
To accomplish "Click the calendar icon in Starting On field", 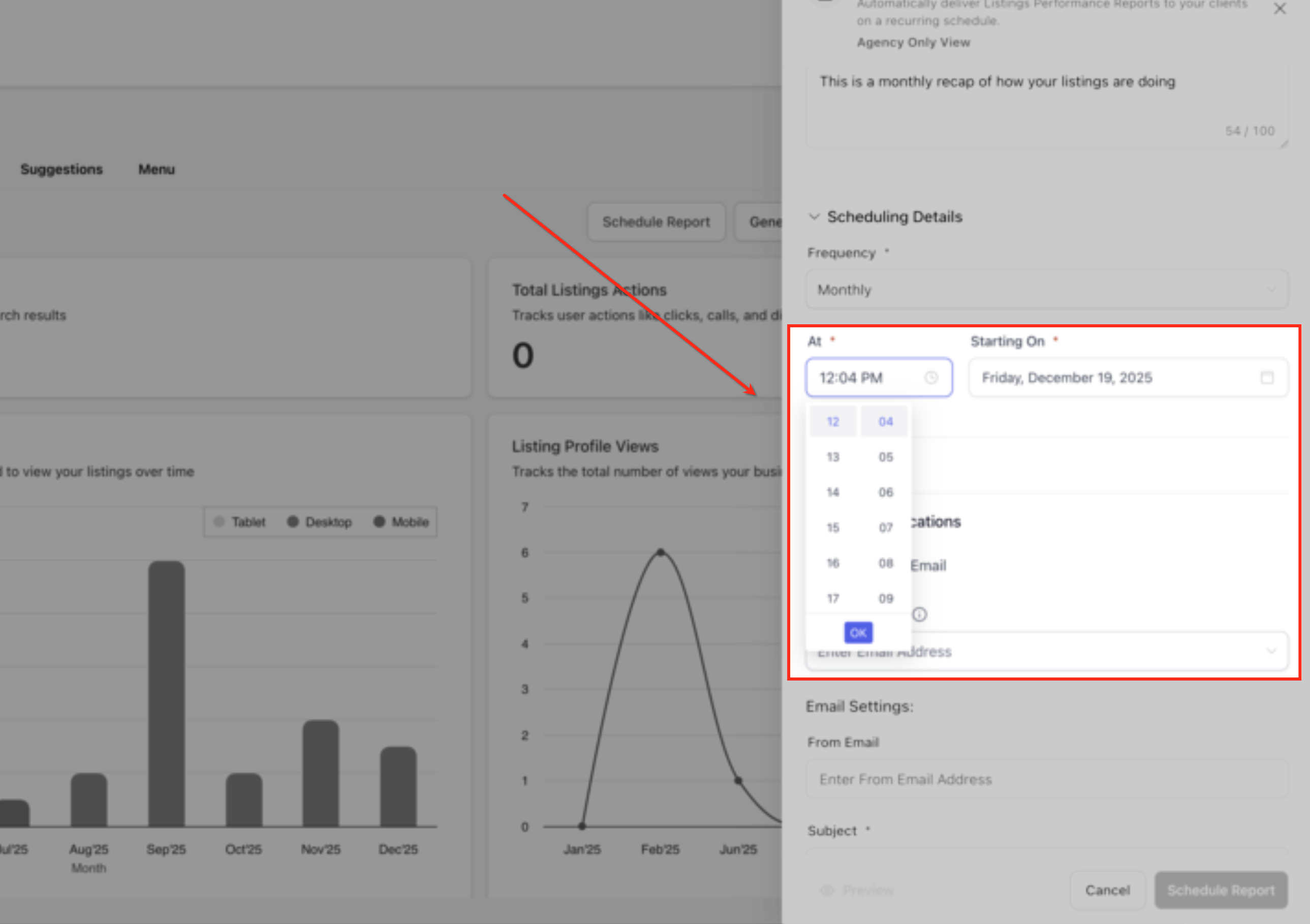I will pos(1267,377).
